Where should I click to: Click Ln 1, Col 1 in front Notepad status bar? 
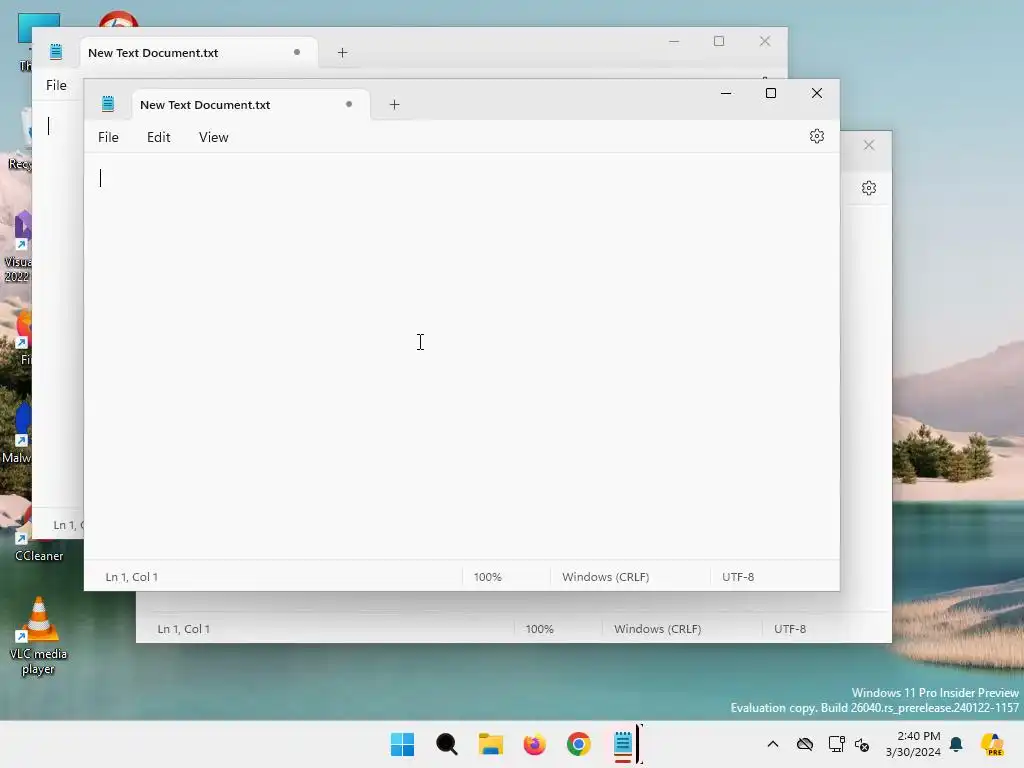pos(131,577)
